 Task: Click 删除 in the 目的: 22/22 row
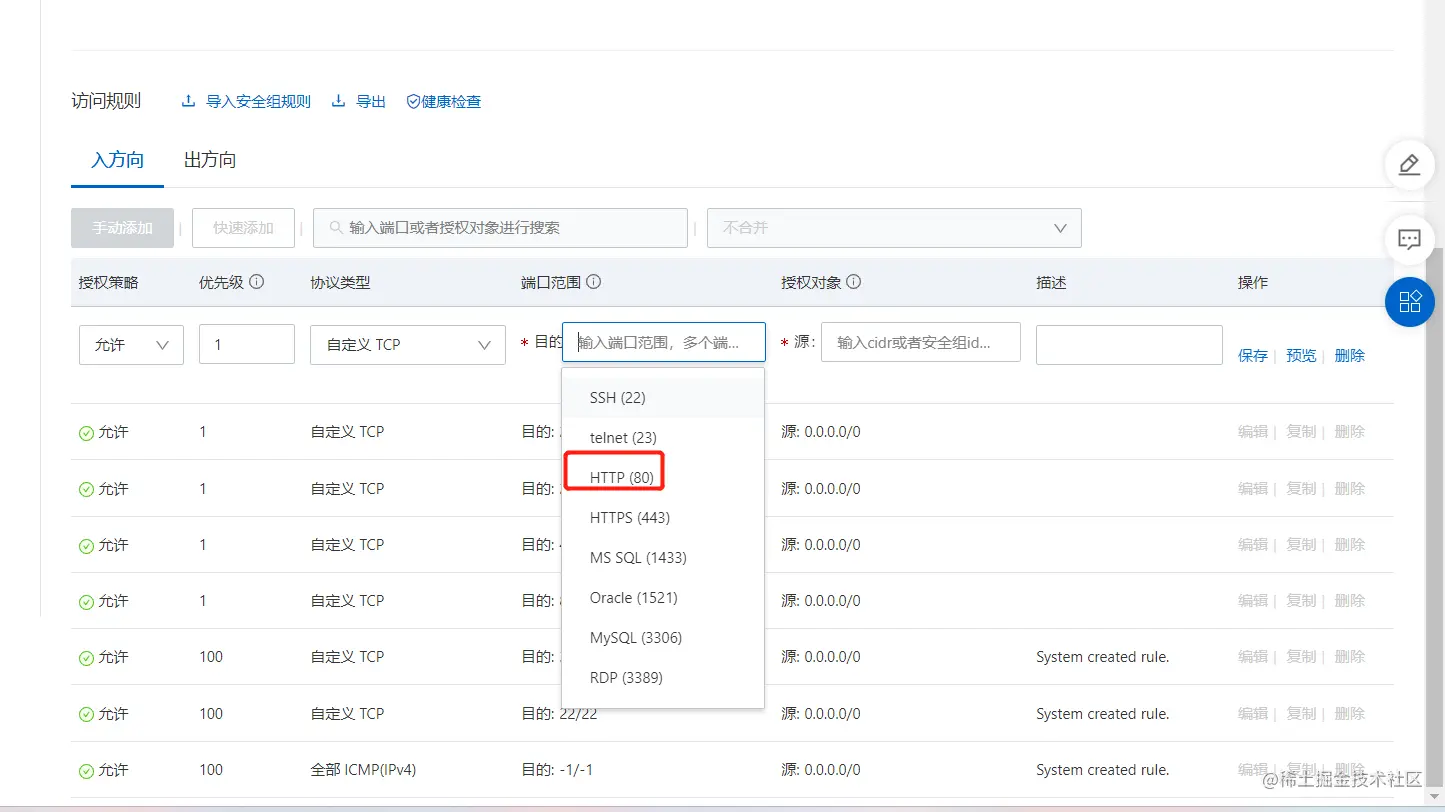point(1349,714)
